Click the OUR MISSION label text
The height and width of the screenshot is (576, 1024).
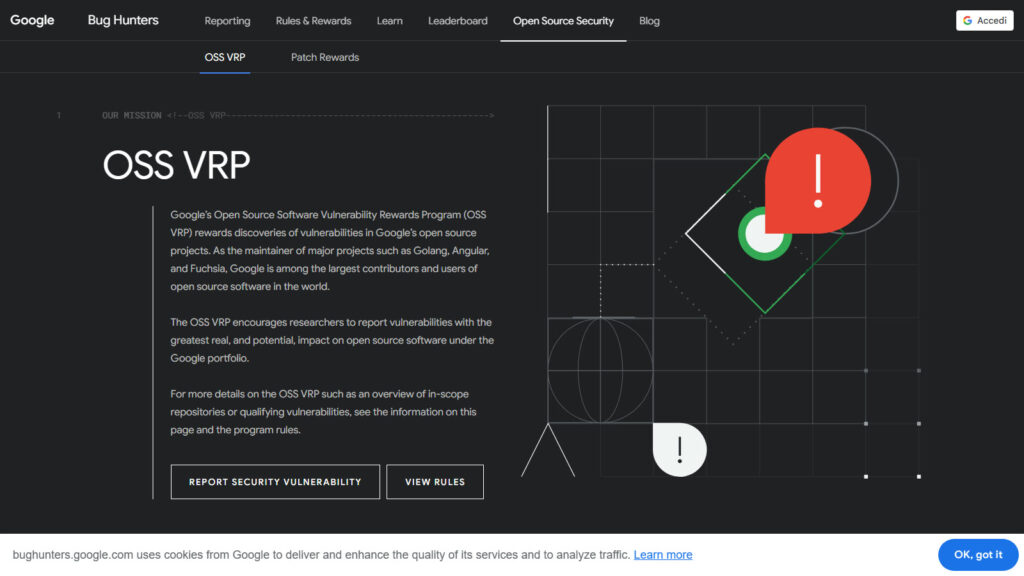tap(131, 116)
